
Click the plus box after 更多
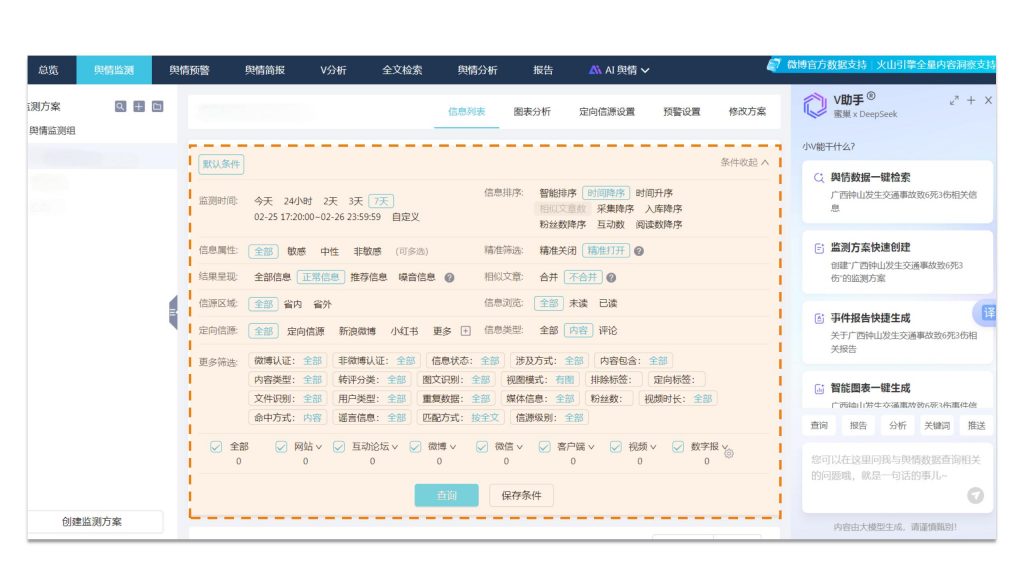[x=466, y=331]
